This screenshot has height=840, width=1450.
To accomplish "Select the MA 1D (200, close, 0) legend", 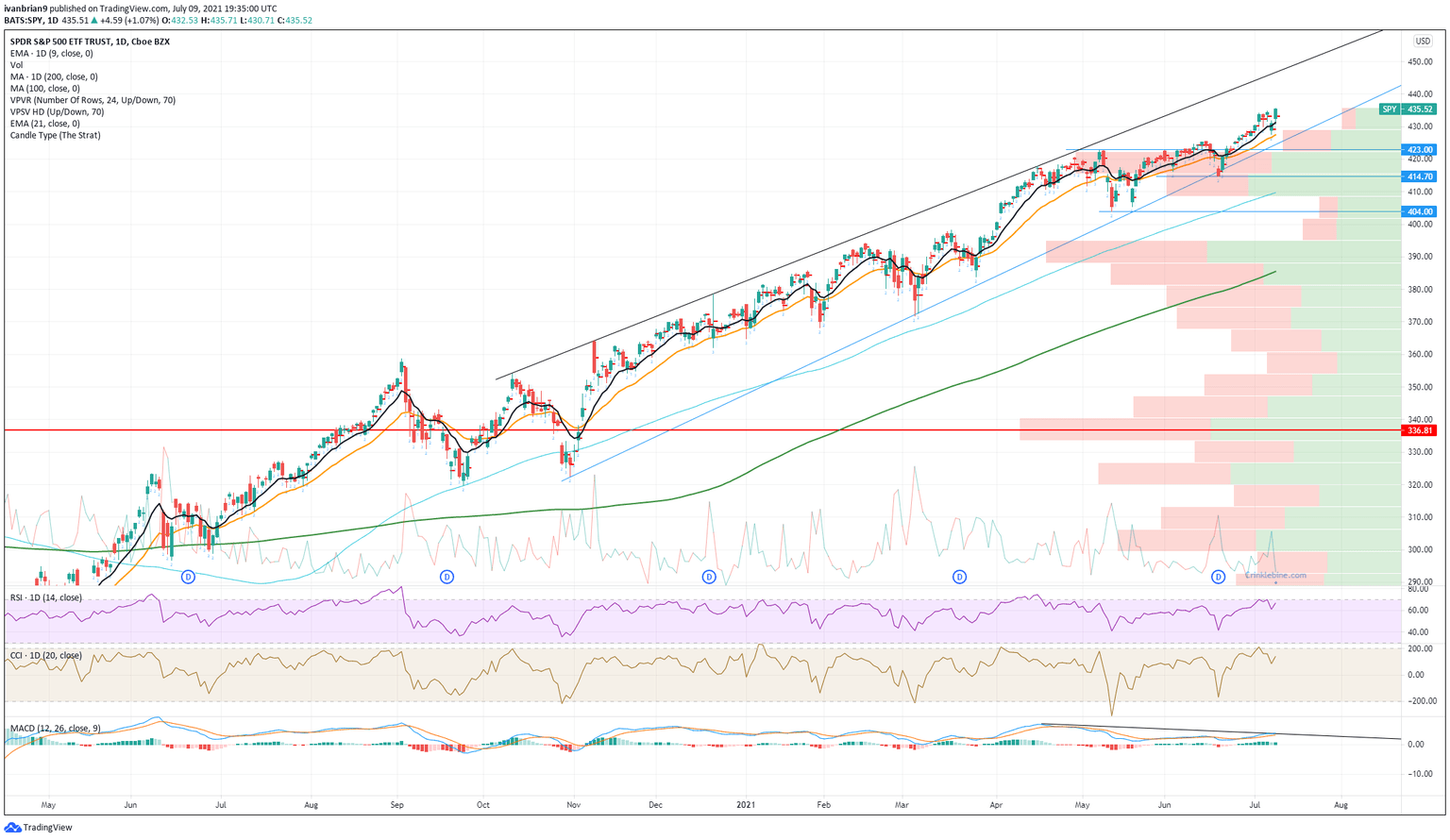I will pos(54,76).
